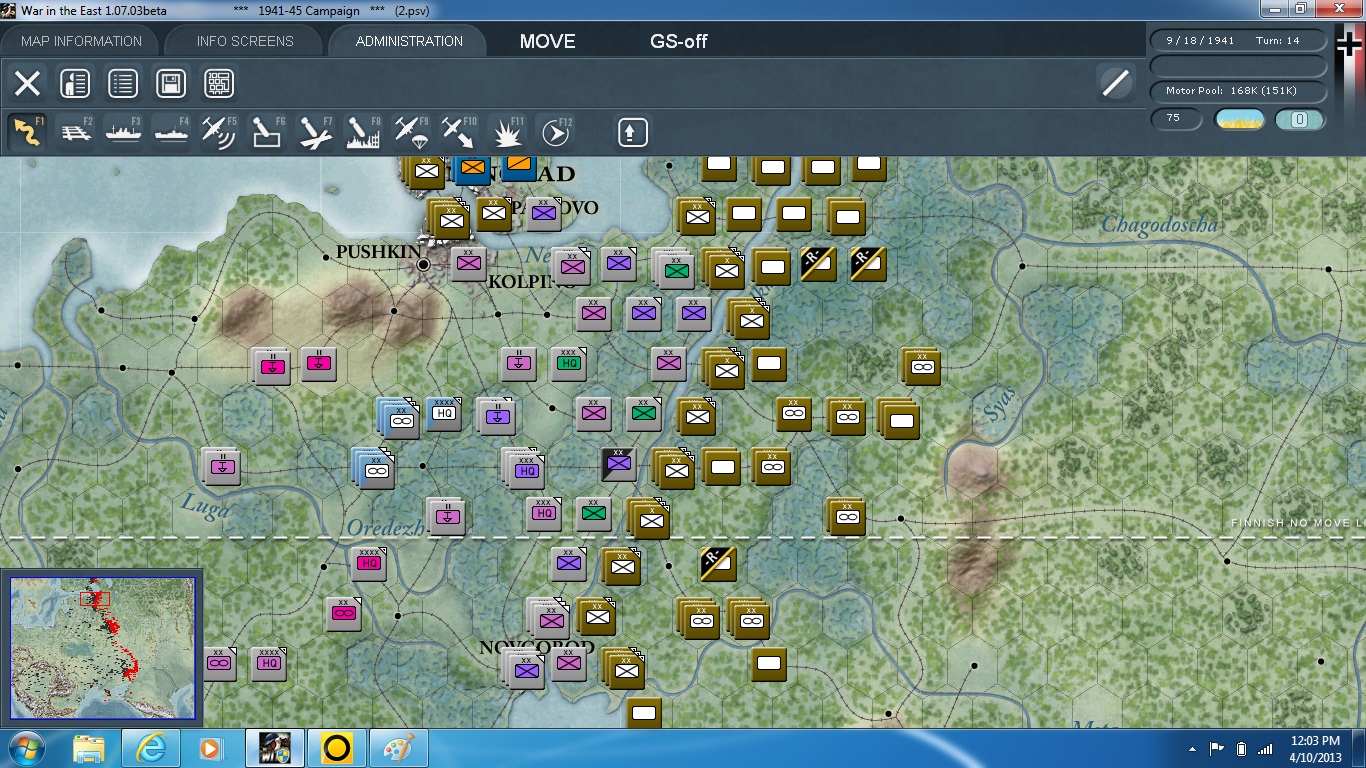Open the portrait document admin icon

pos(75,83)
